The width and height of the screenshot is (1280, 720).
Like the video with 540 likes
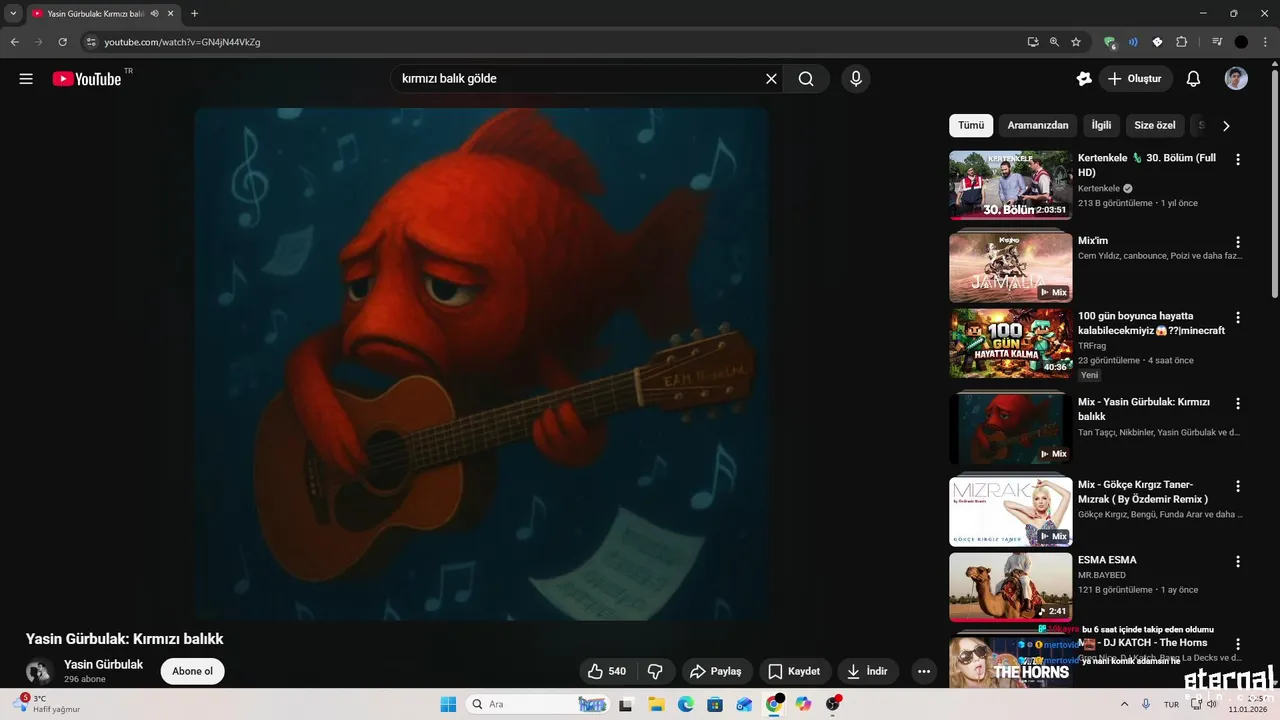point(607,671)
